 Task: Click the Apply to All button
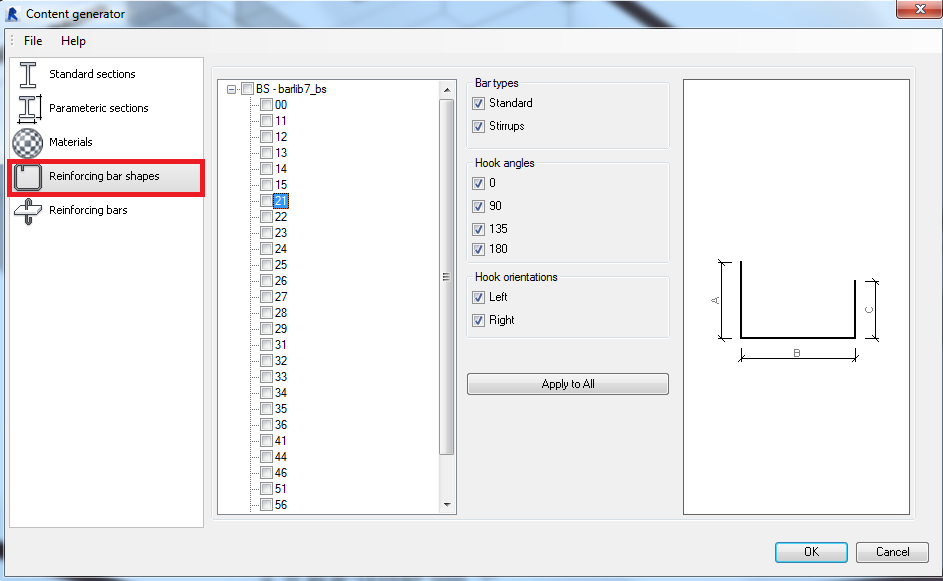coord(567,383)
